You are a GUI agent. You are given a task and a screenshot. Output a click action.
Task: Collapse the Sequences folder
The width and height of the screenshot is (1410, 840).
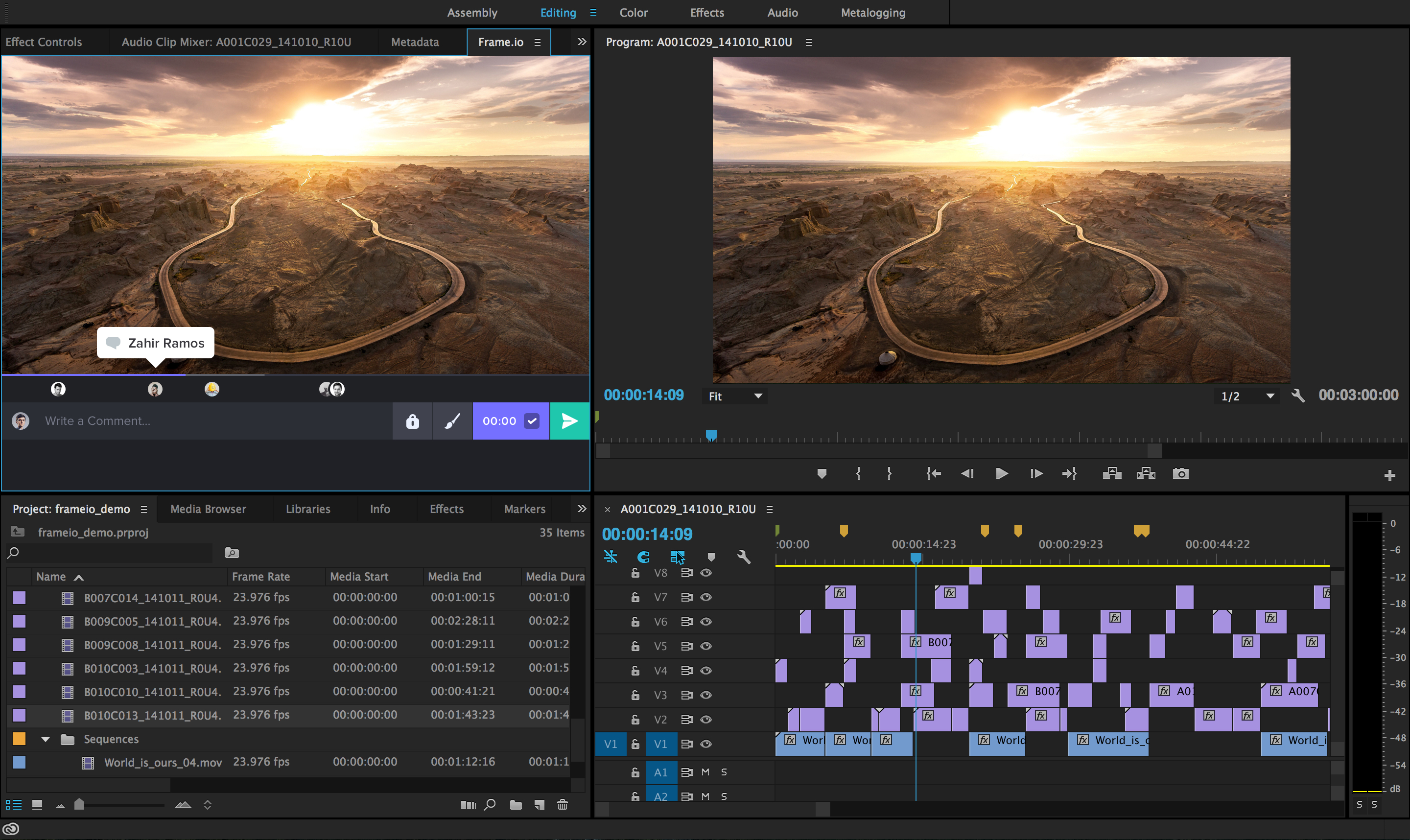45,739
